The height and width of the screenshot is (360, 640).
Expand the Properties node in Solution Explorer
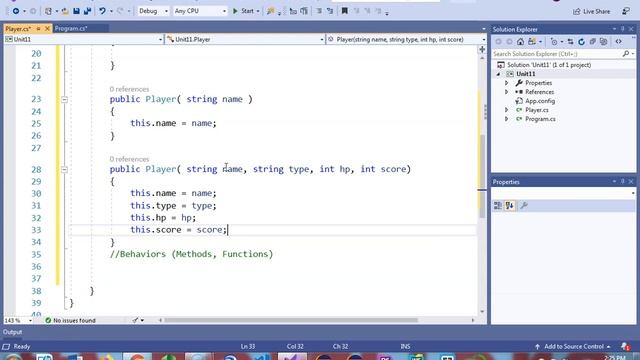coord(507,83)
